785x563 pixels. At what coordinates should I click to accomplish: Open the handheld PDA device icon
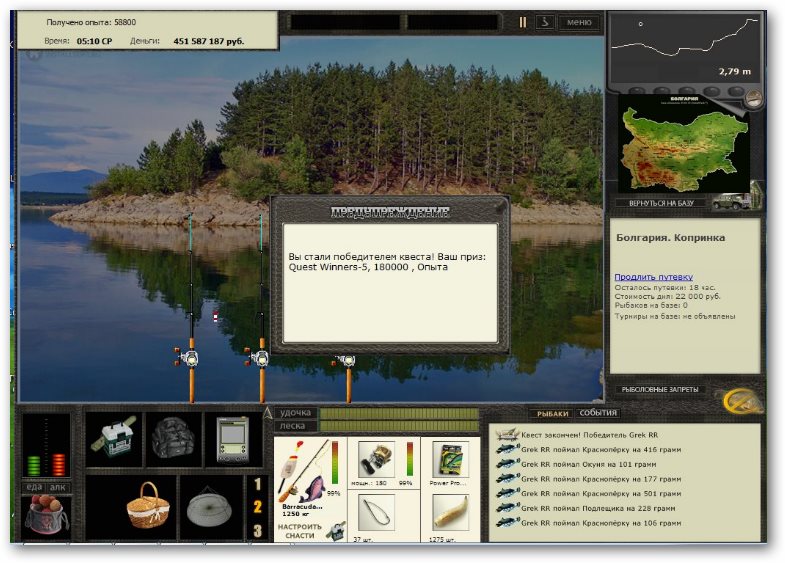pos(233,439)
